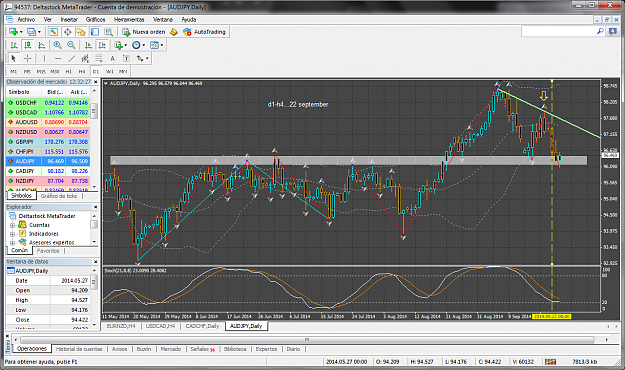Image resolution: width=625 pixels, height=370 pixels.
Task: Open the Archivo menu
Action: tap(26, 19)
